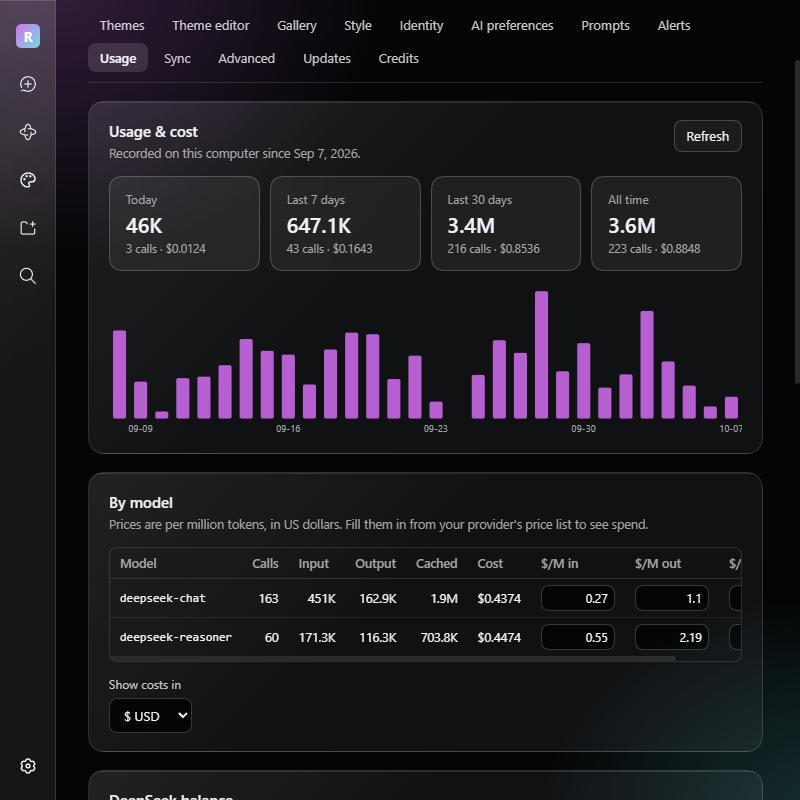The height and width of the screenshot is (800, 800).
Task: Go to the Gallery tab
Action: tap(296, 26)
